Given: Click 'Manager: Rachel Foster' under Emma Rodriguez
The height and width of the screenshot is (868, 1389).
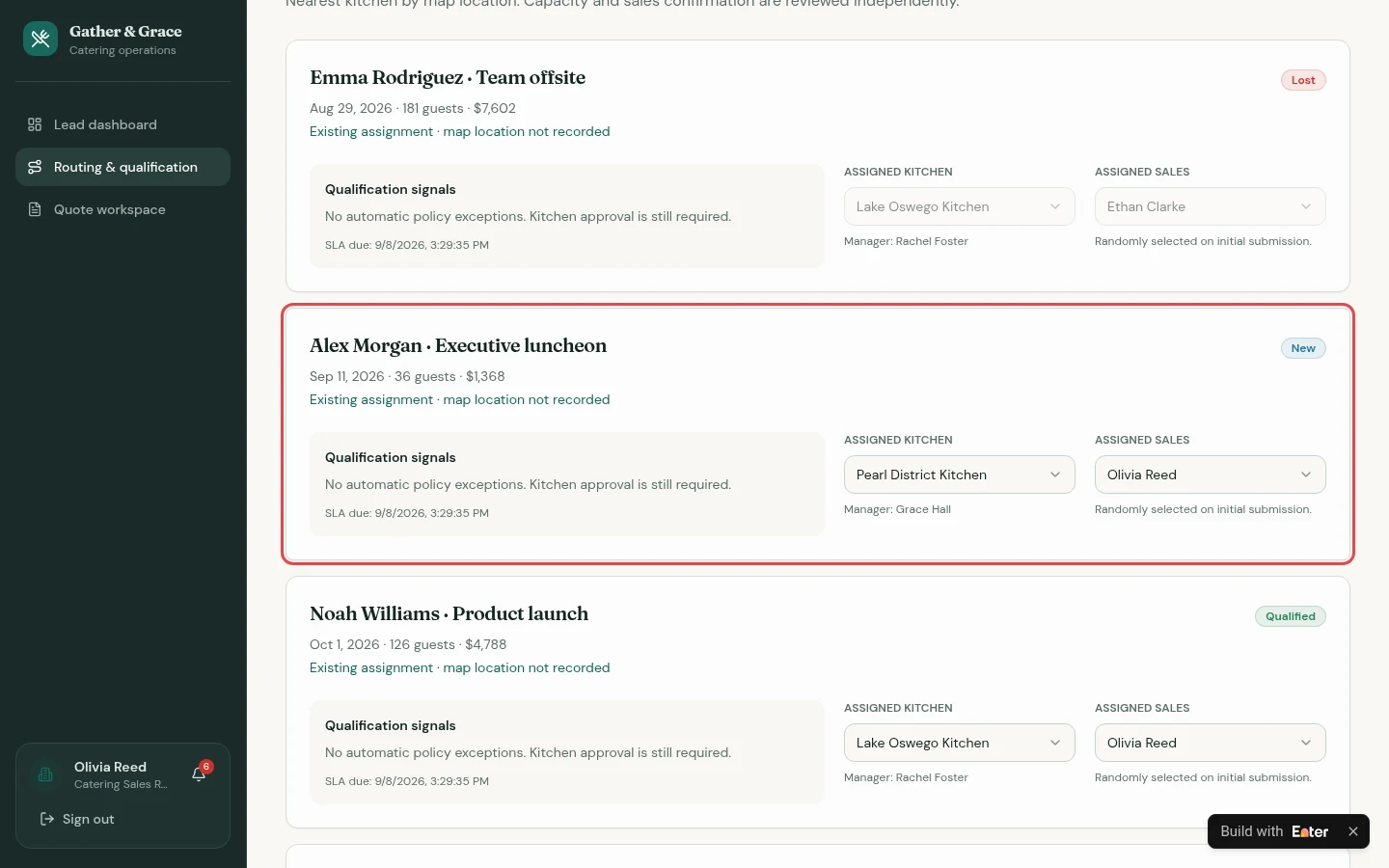Looking at the screenshot, I should 906,241.
